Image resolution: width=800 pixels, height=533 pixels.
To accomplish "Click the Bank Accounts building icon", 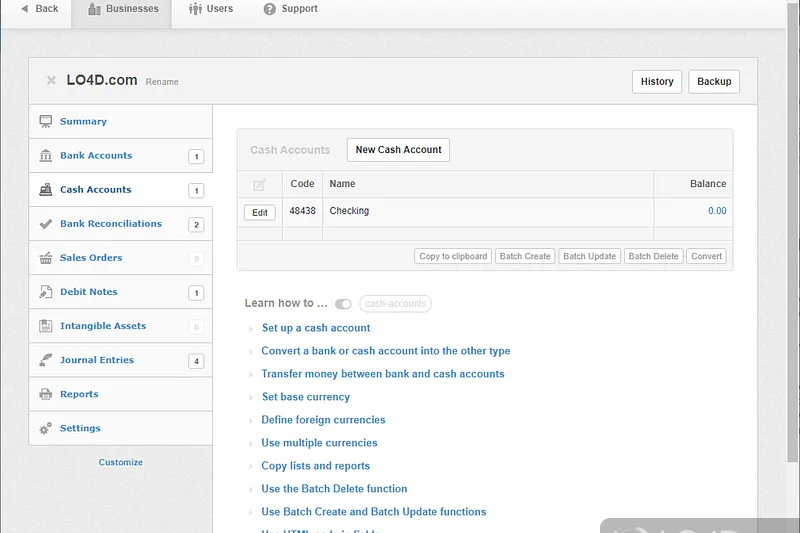I will pyautogui.click(x=46, y=156).
